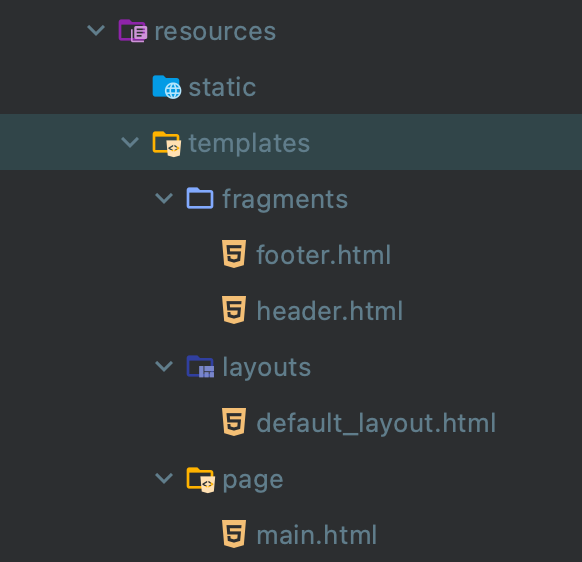Image resolution: width=582 pixels, height=562 pixels.
Task: Select header.html in the tree
Action: tap(330, 311)
